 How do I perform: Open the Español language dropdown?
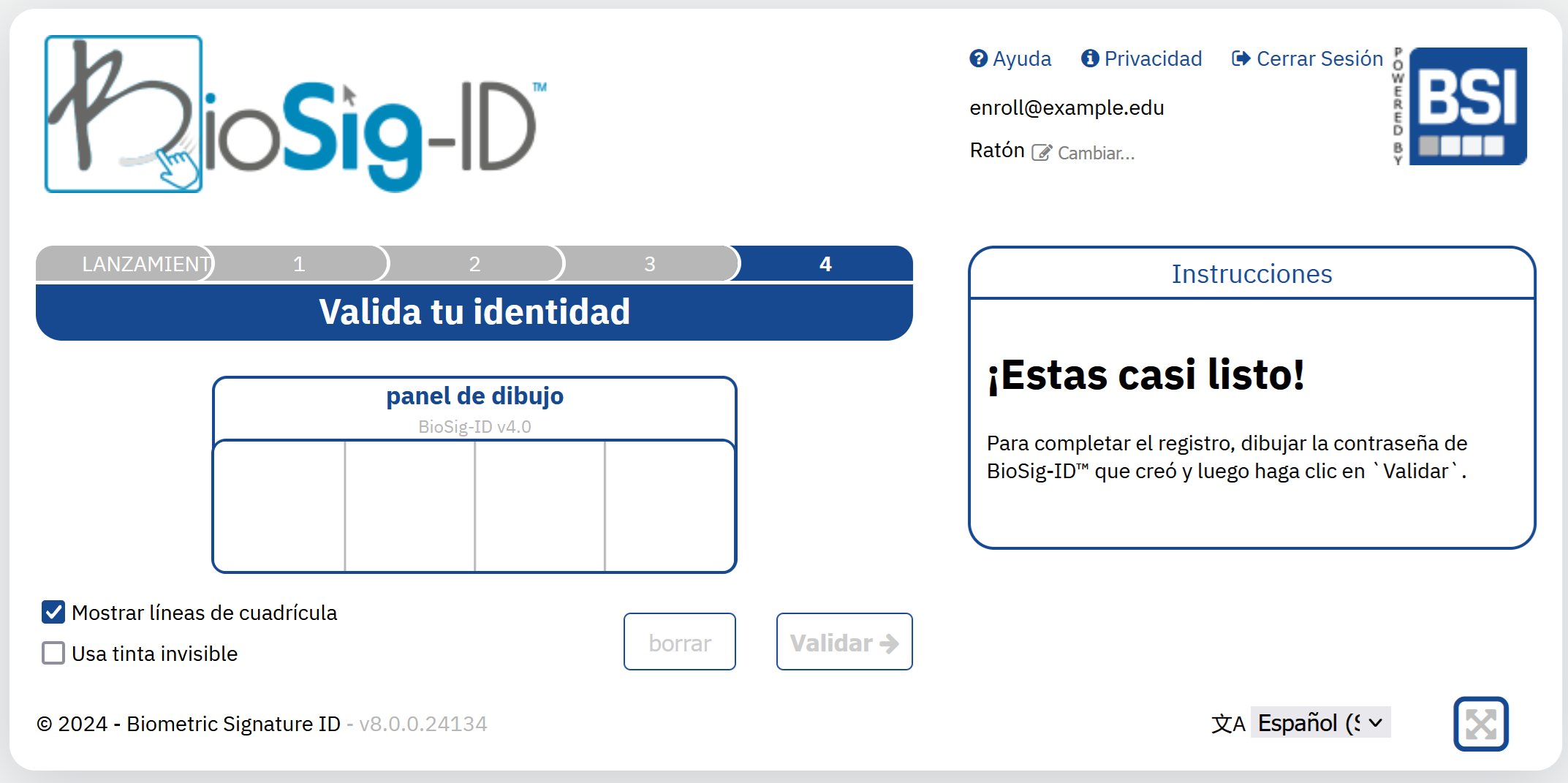(1320, 722)
